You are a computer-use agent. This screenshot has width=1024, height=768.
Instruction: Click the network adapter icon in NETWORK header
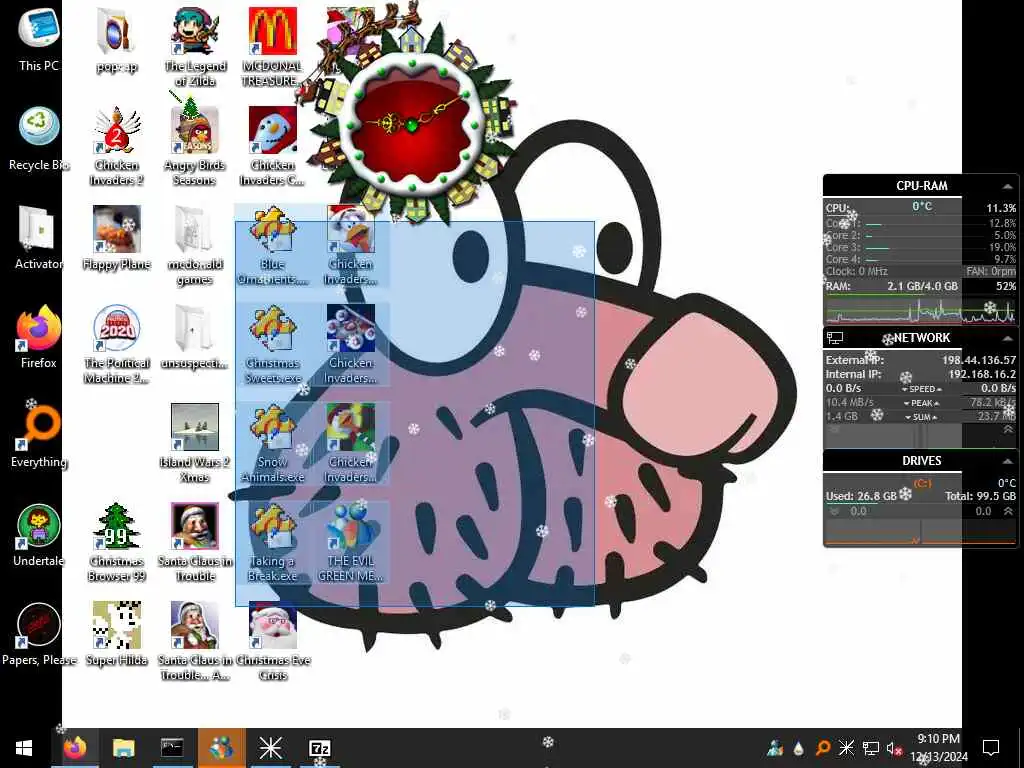click(835, 338)
